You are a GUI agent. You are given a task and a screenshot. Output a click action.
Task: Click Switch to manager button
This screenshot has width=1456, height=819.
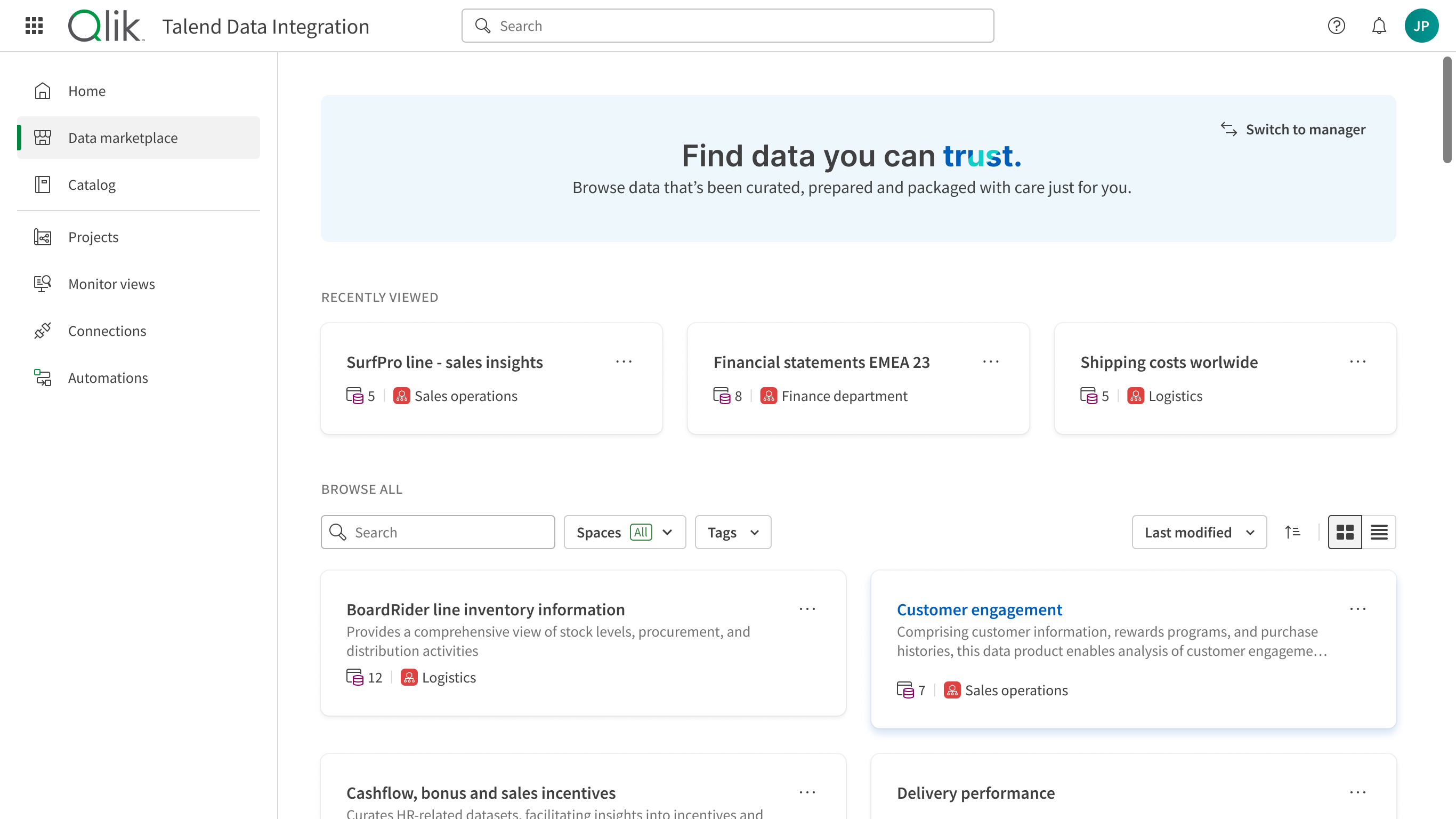1292,128
